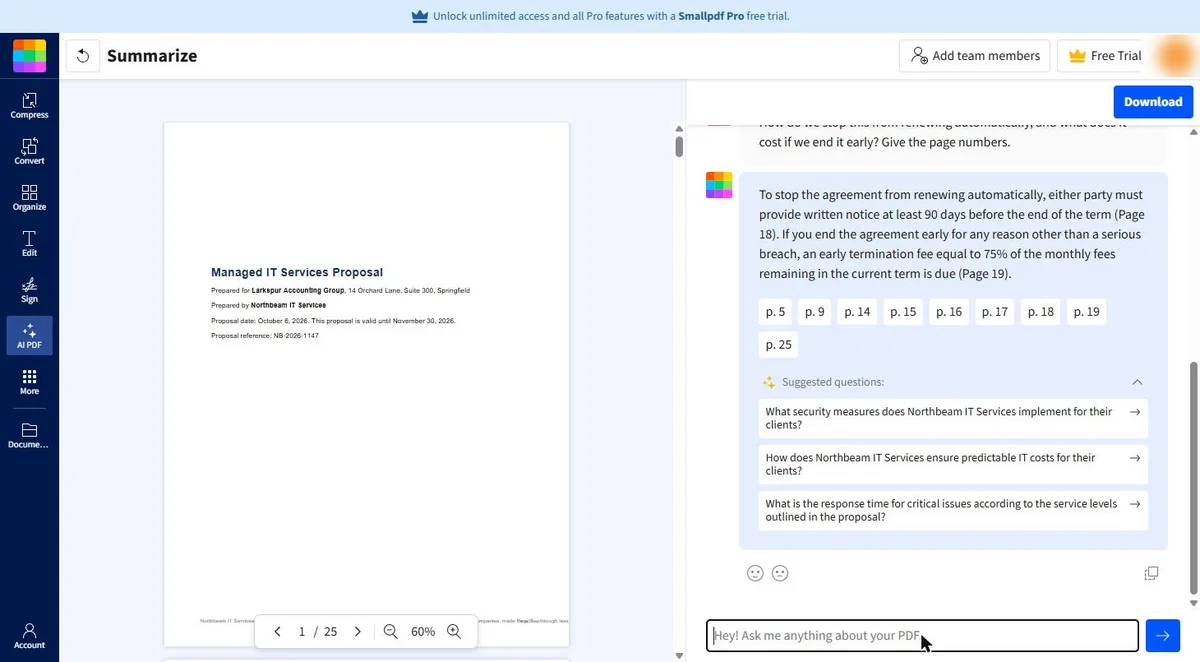Open the Account menu
This screenshot has height=662, width=1200.
[x=29, y=636]
